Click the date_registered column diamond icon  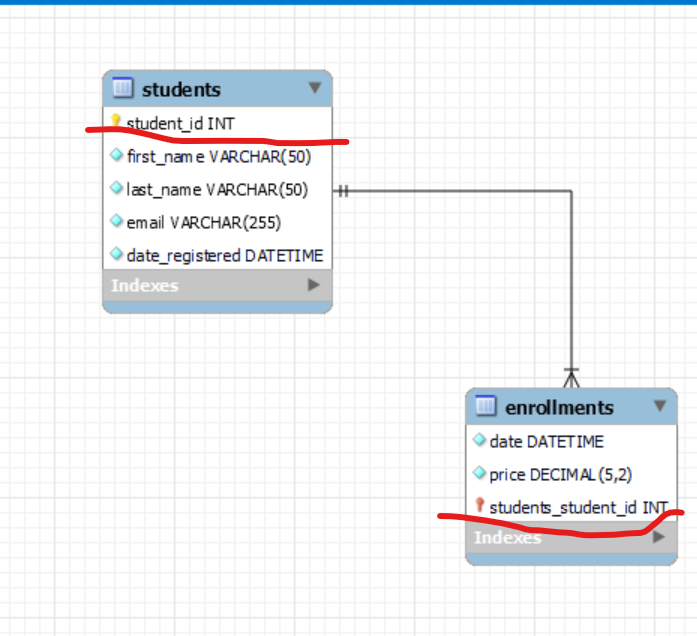(x=116, y=254)
